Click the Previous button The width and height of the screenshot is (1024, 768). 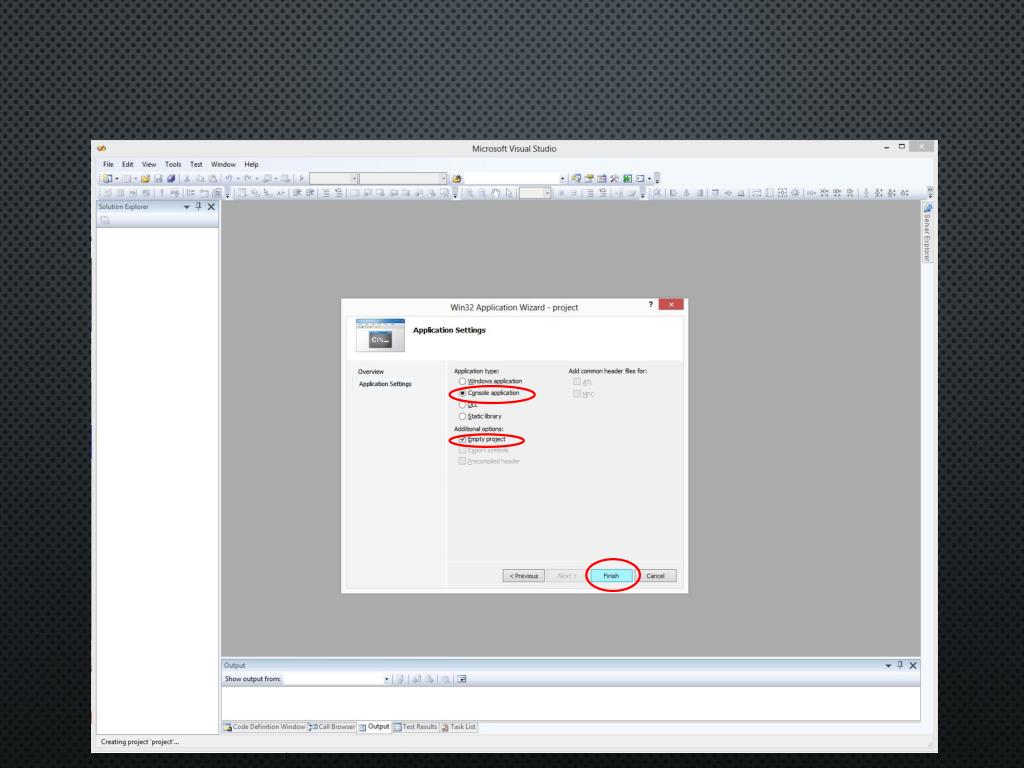pos(524,576)
